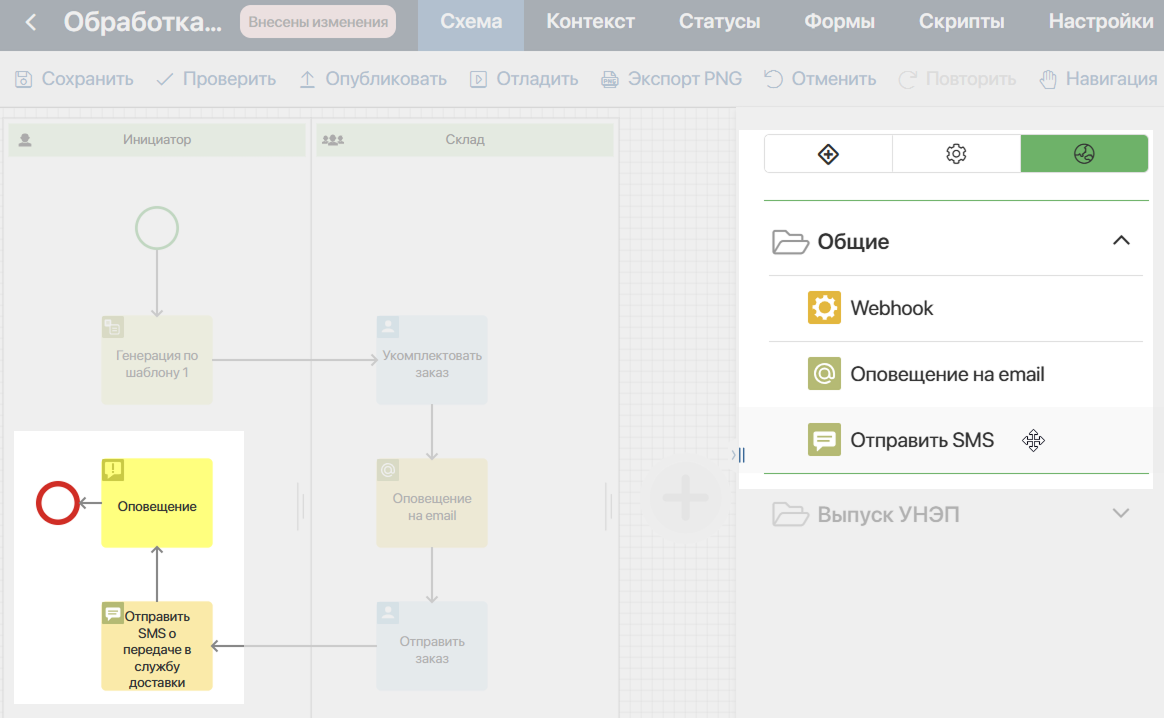Click the Повторить redo button

pos(957,79)
